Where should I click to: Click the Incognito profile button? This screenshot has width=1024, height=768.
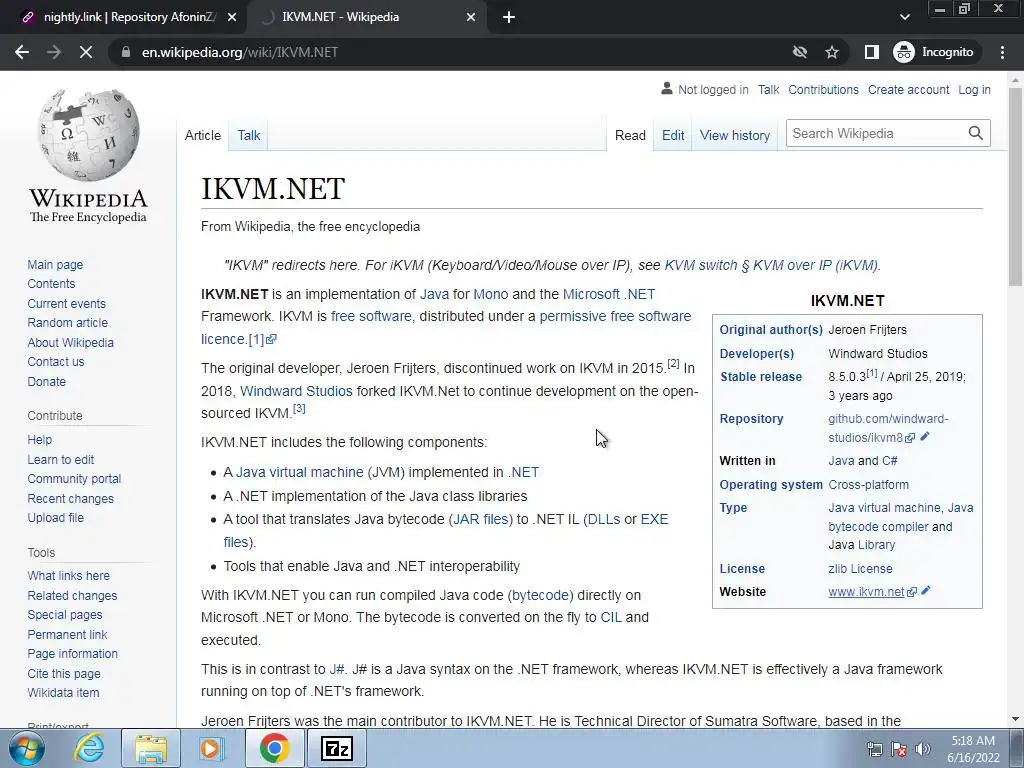click(x=934, y=52)
